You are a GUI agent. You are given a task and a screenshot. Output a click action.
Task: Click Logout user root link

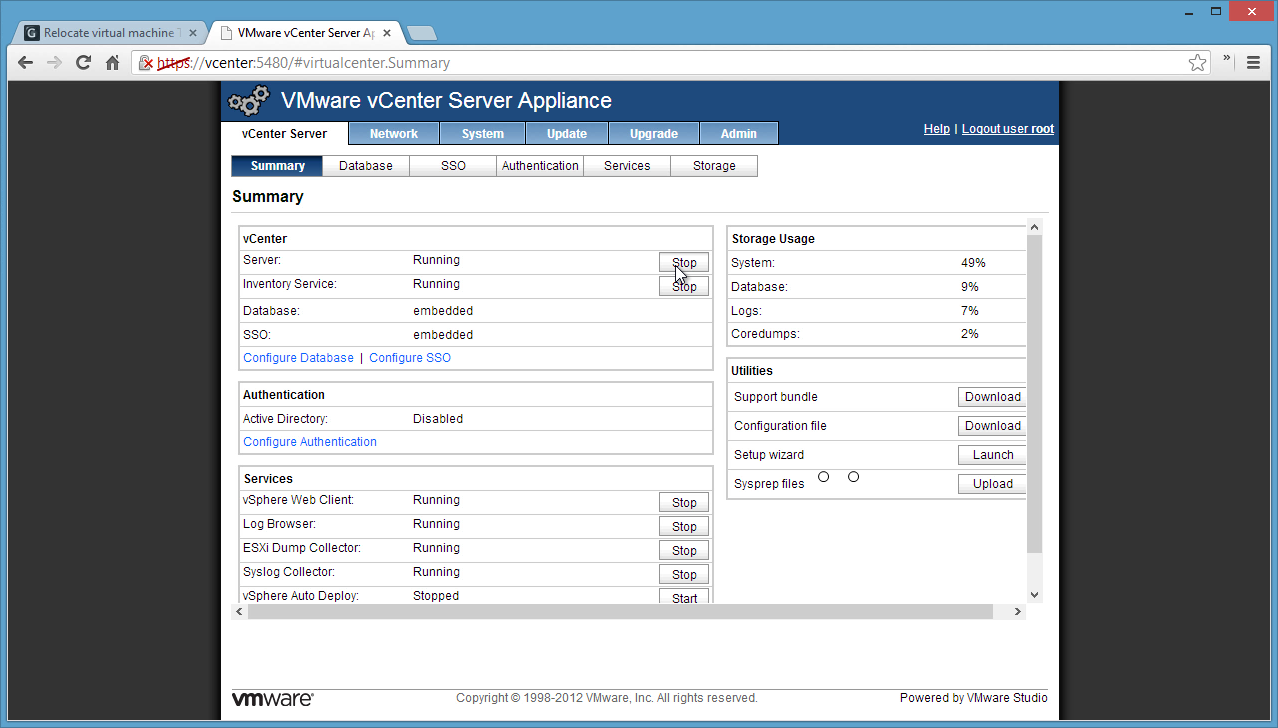click(x=1008, y=129)
